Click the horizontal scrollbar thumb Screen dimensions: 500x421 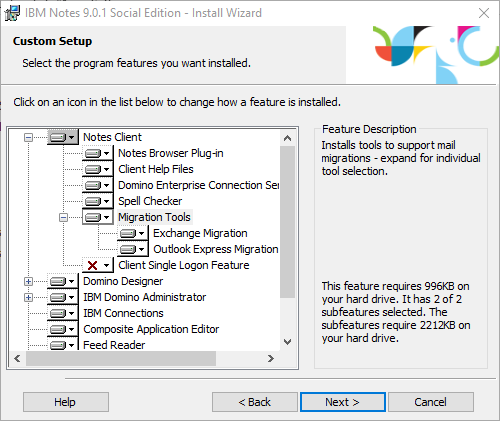[x=121, y=359]
